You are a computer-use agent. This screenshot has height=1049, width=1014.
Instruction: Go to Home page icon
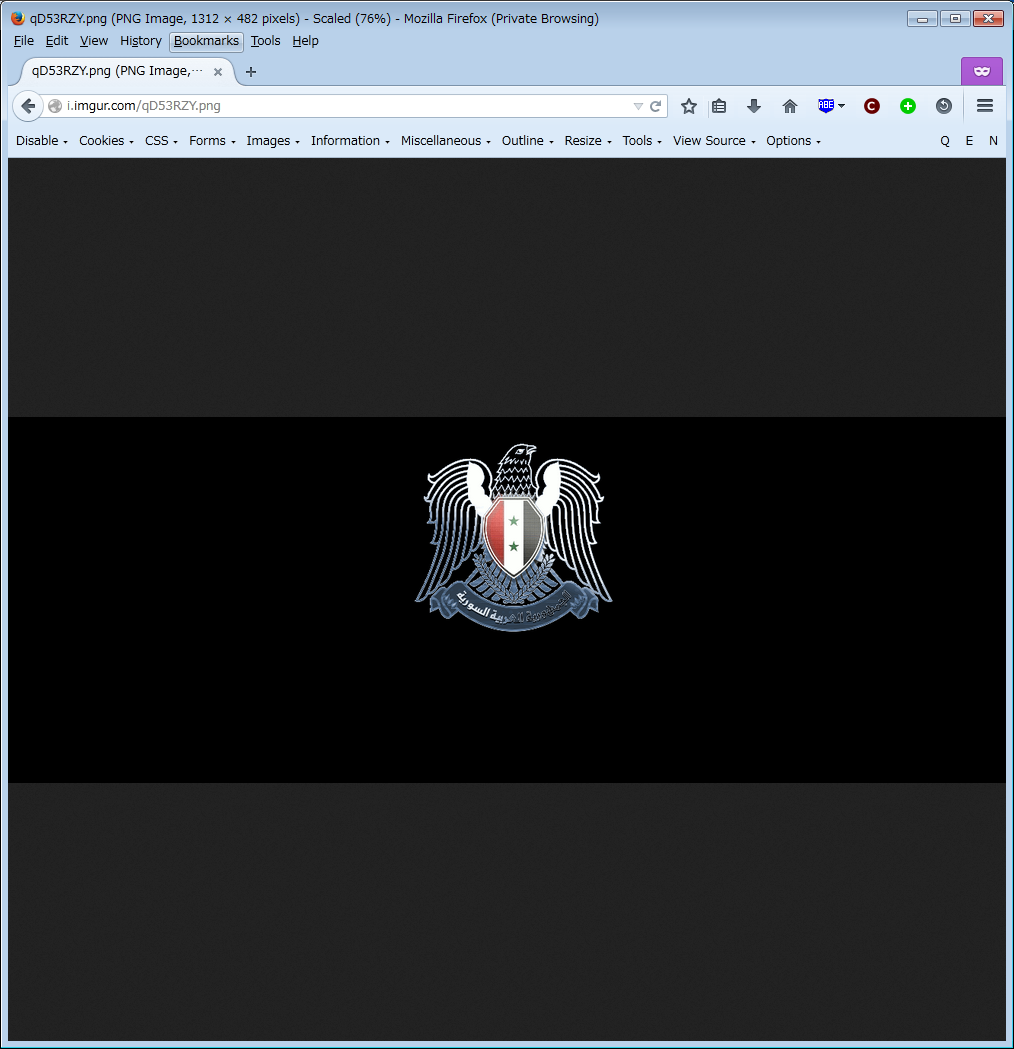[x=790, y=106]
